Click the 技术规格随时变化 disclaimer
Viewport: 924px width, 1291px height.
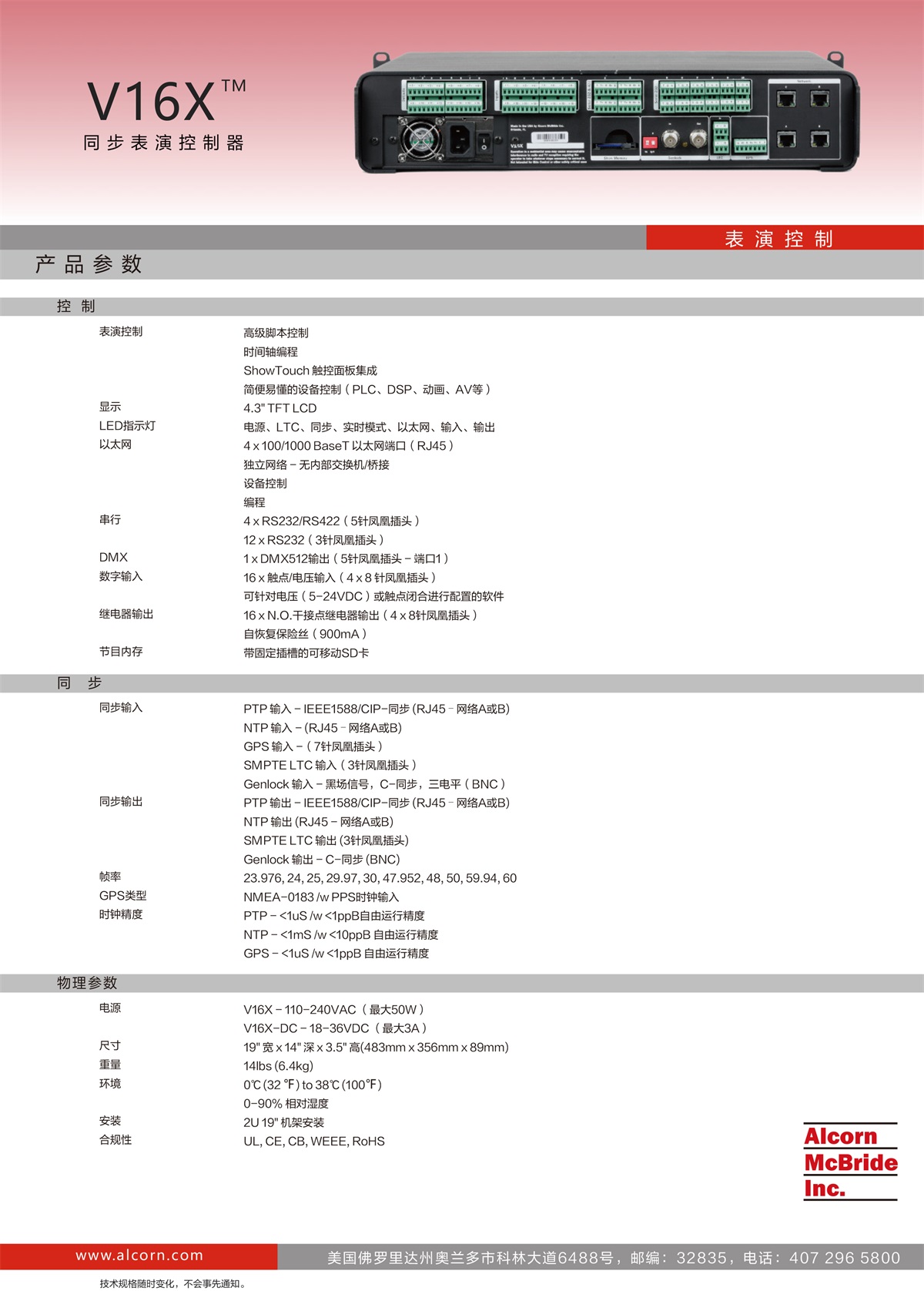(x=173, y=1283)
